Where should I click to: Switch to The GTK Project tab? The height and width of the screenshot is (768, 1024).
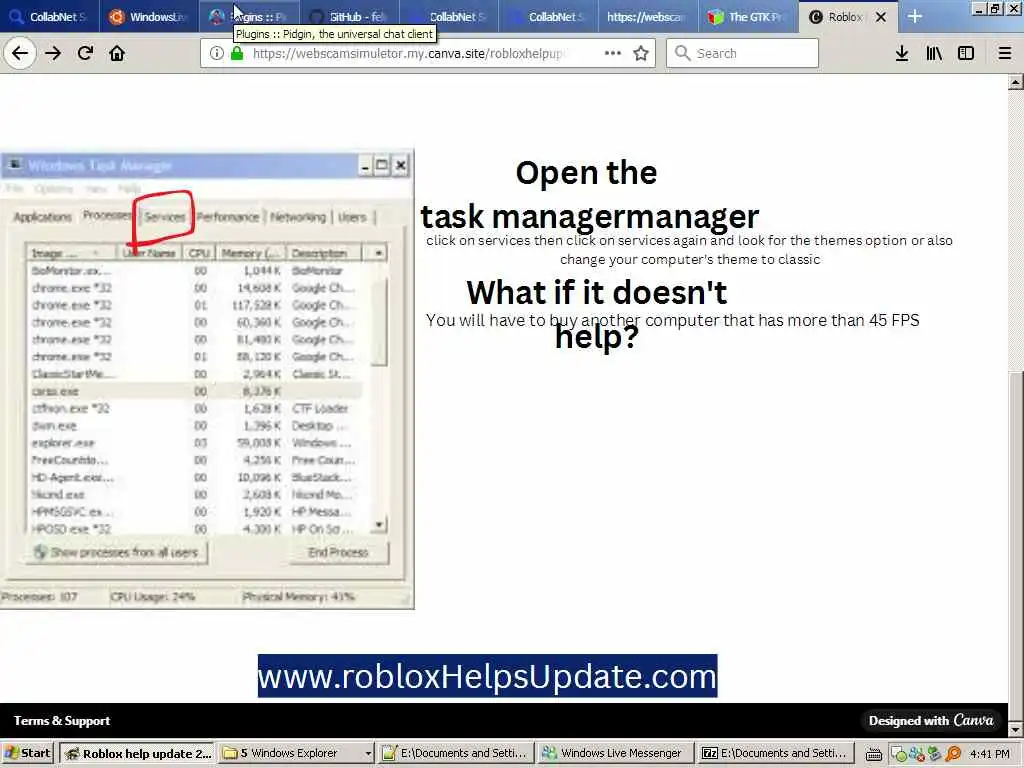click(x=748, y=17)
